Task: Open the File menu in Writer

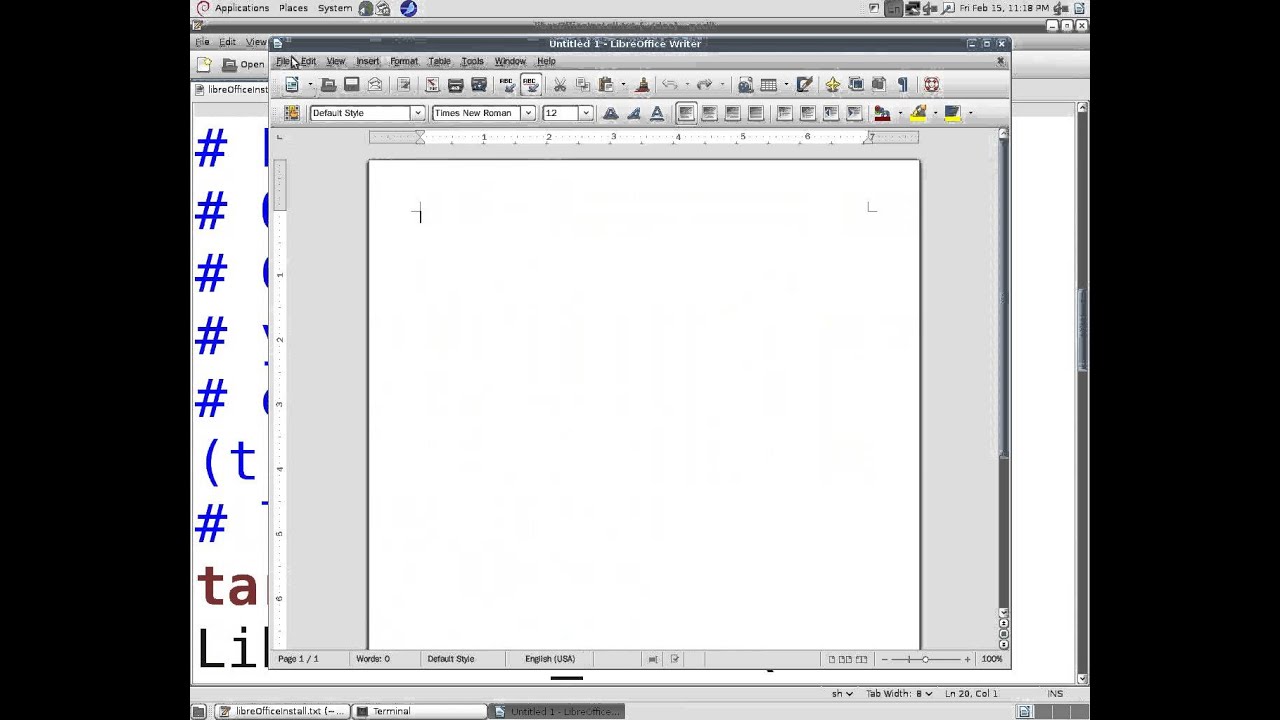Action: click(283, 61)
